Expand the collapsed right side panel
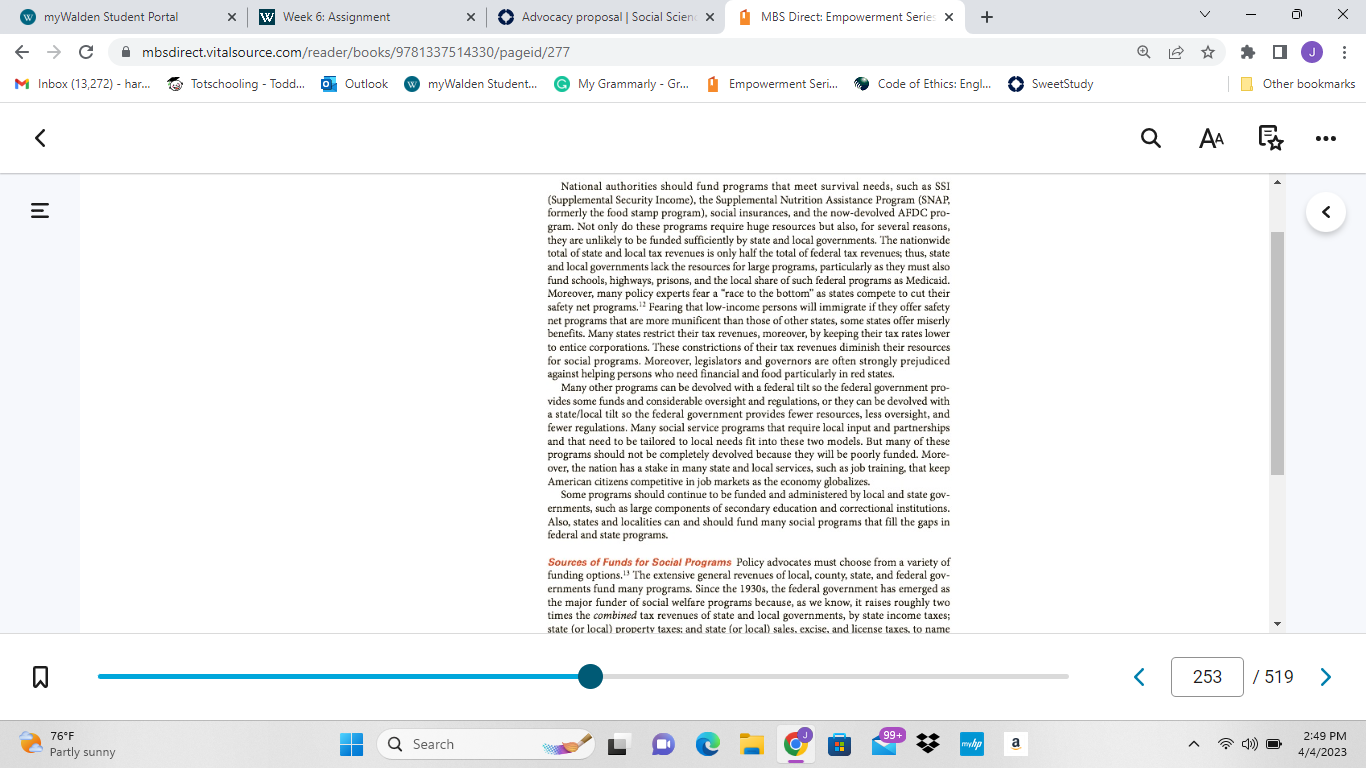 (x=1326, y=212)
